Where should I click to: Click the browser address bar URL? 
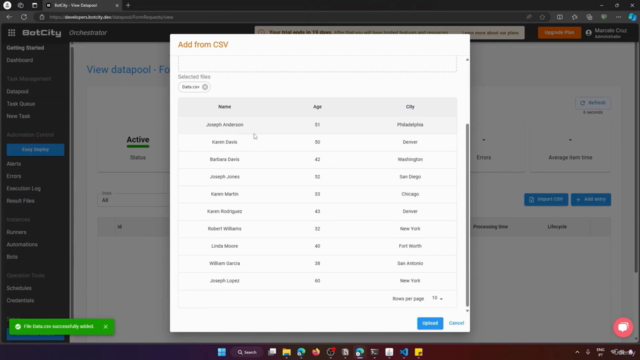pyautogui.click(x=111, y=17)
